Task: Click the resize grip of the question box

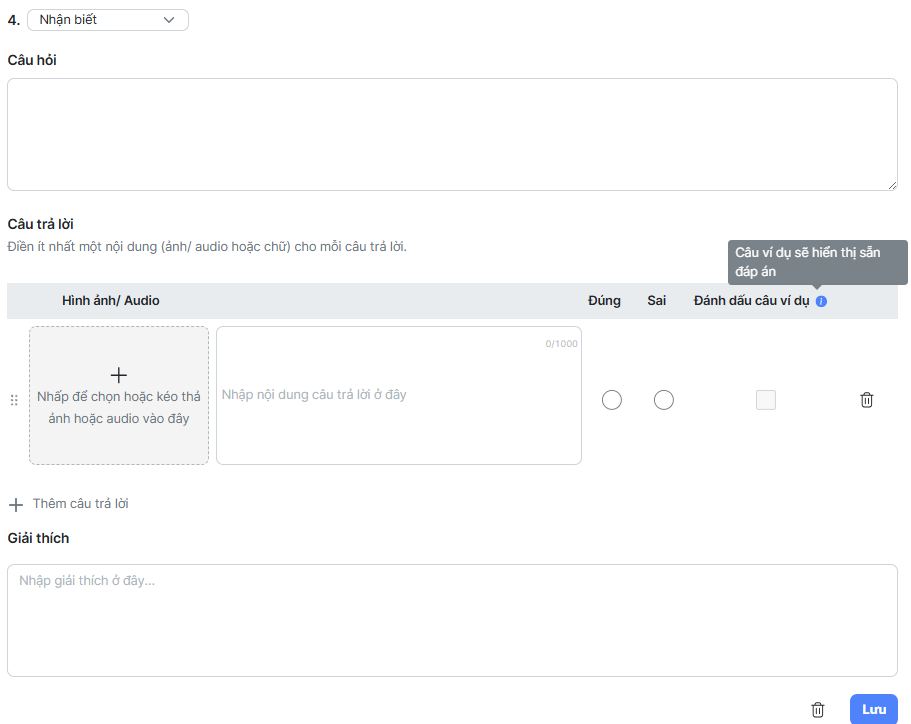Action: click(x=891, y=184)
